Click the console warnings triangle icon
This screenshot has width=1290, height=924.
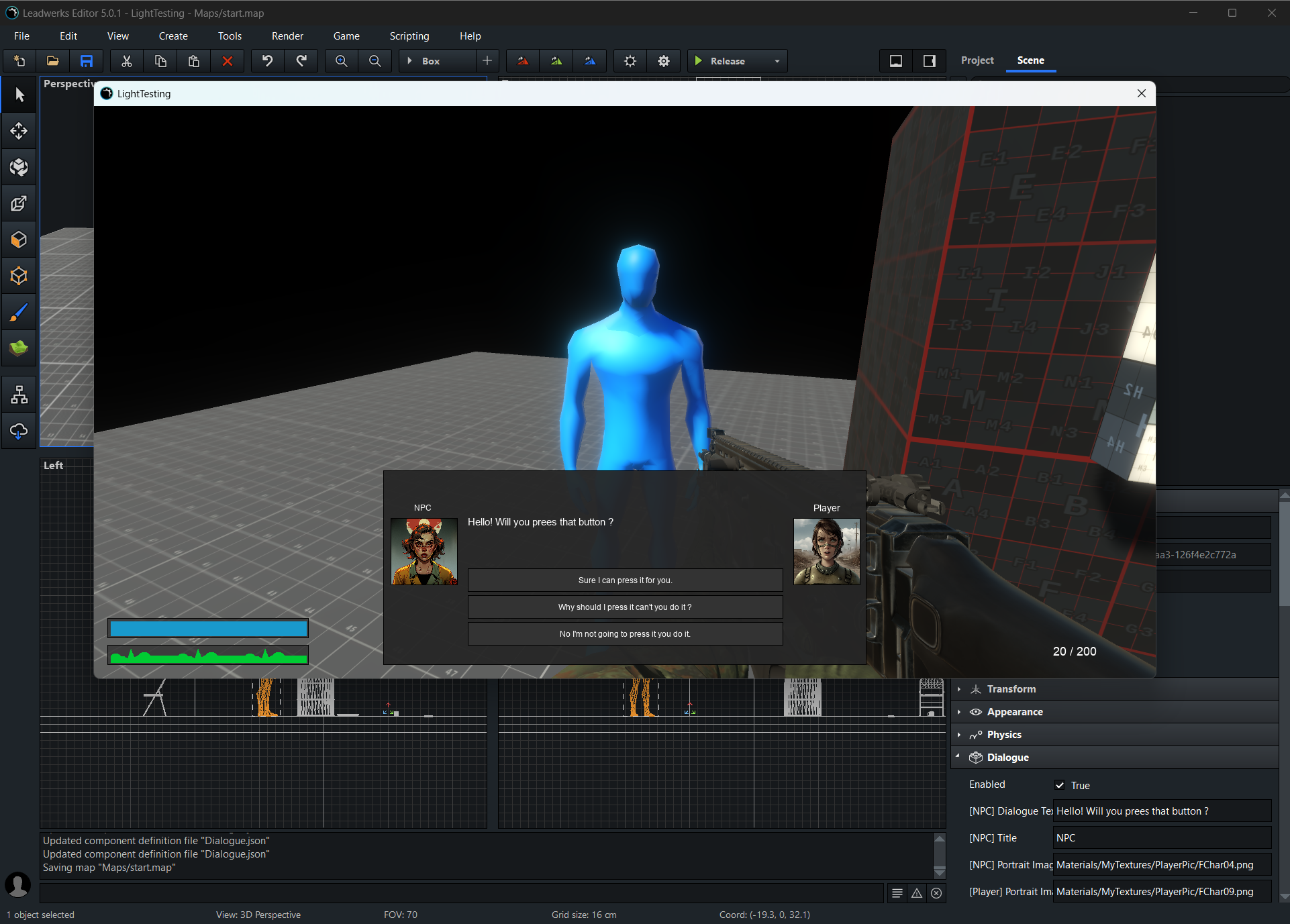tap(917, 893)
